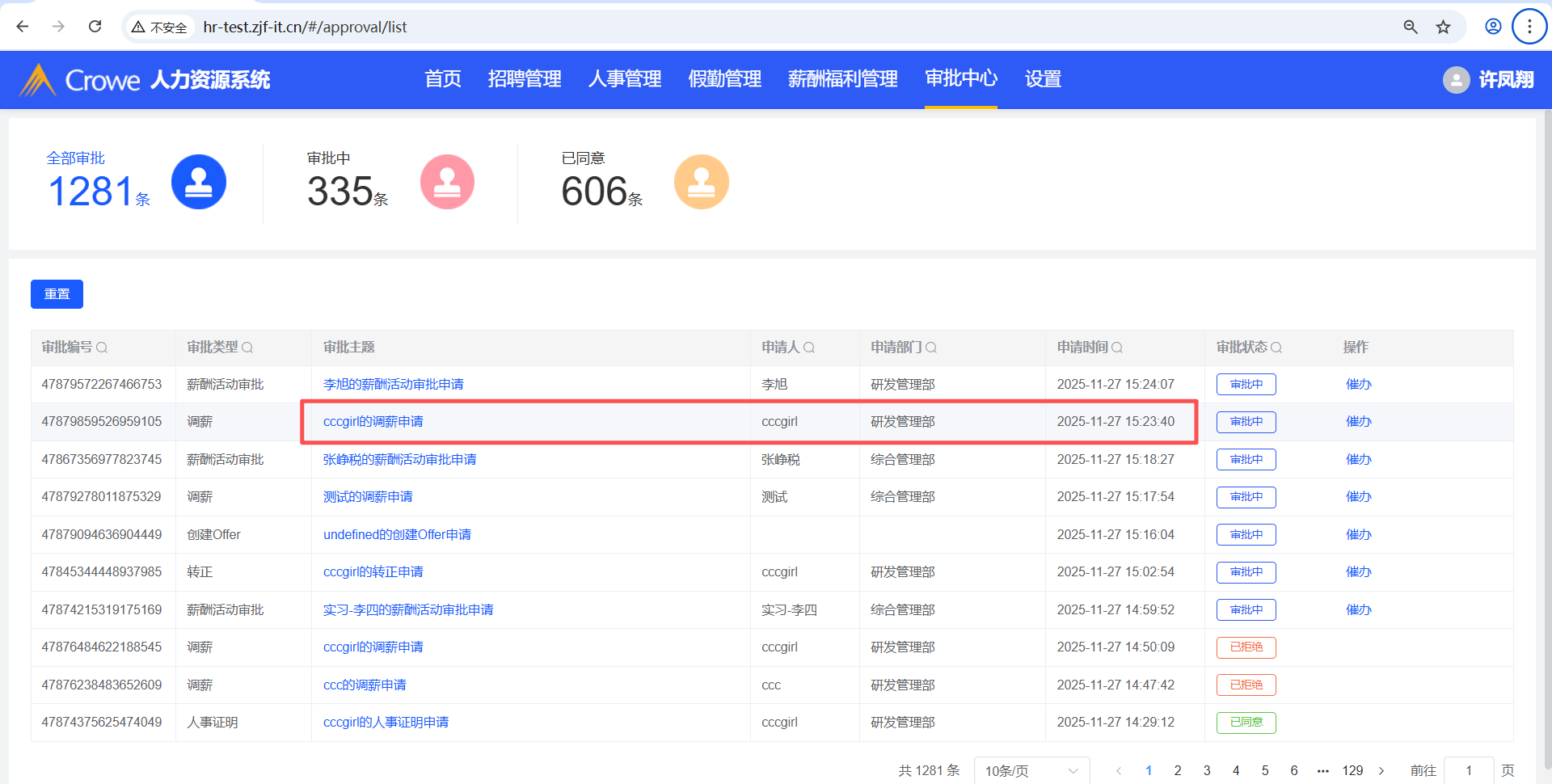Open browser three-dot options menu
1552x784 pixels.
point(1529,27)
